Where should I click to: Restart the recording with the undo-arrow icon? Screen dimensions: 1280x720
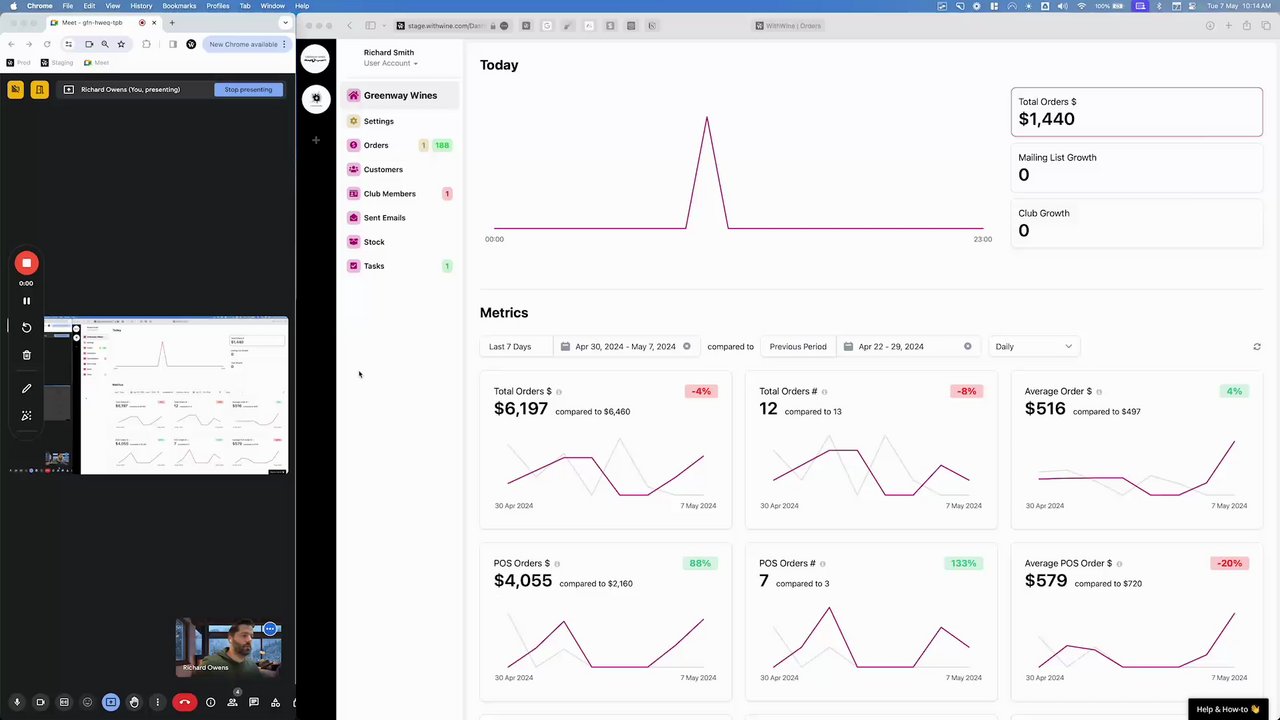pyautogui.click(x=27, y=327)
